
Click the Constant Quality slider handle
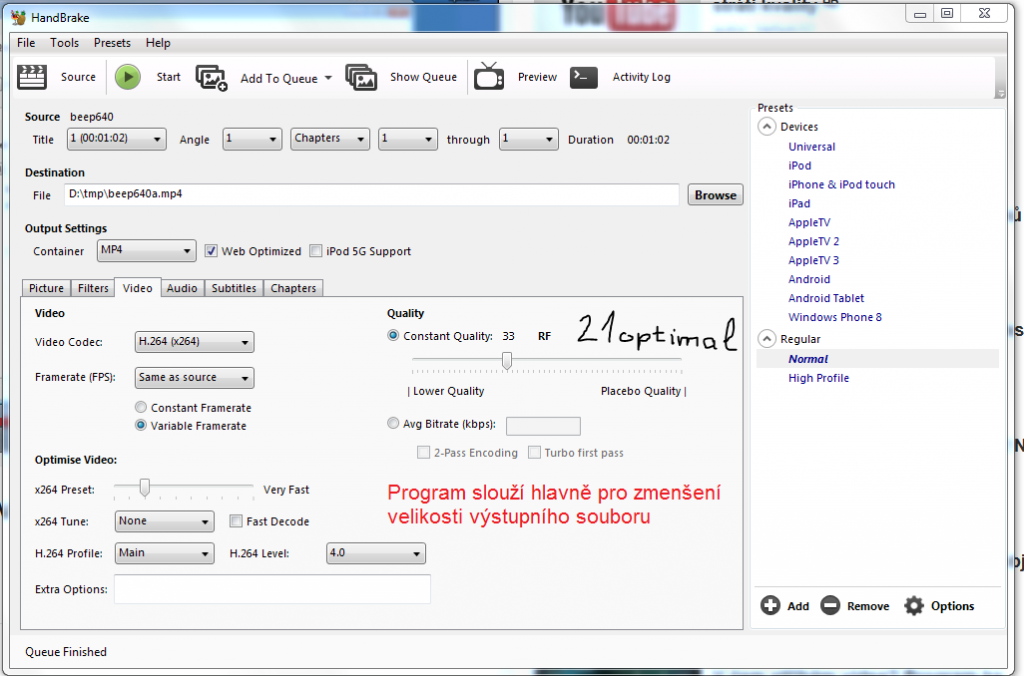coord(507,360)
